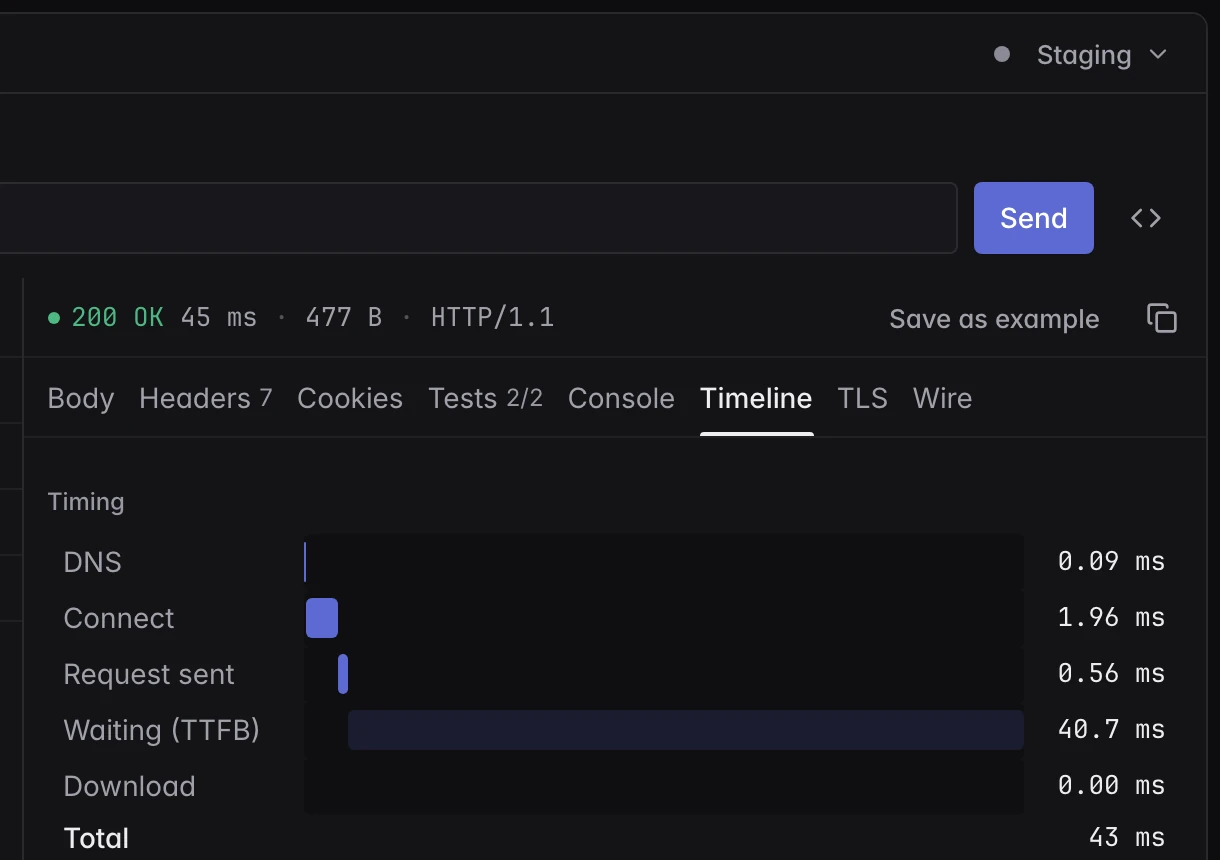Click the Send request button
Image resolution: width=1220 pixels, height=860 pixels.
click(1033, 218)
